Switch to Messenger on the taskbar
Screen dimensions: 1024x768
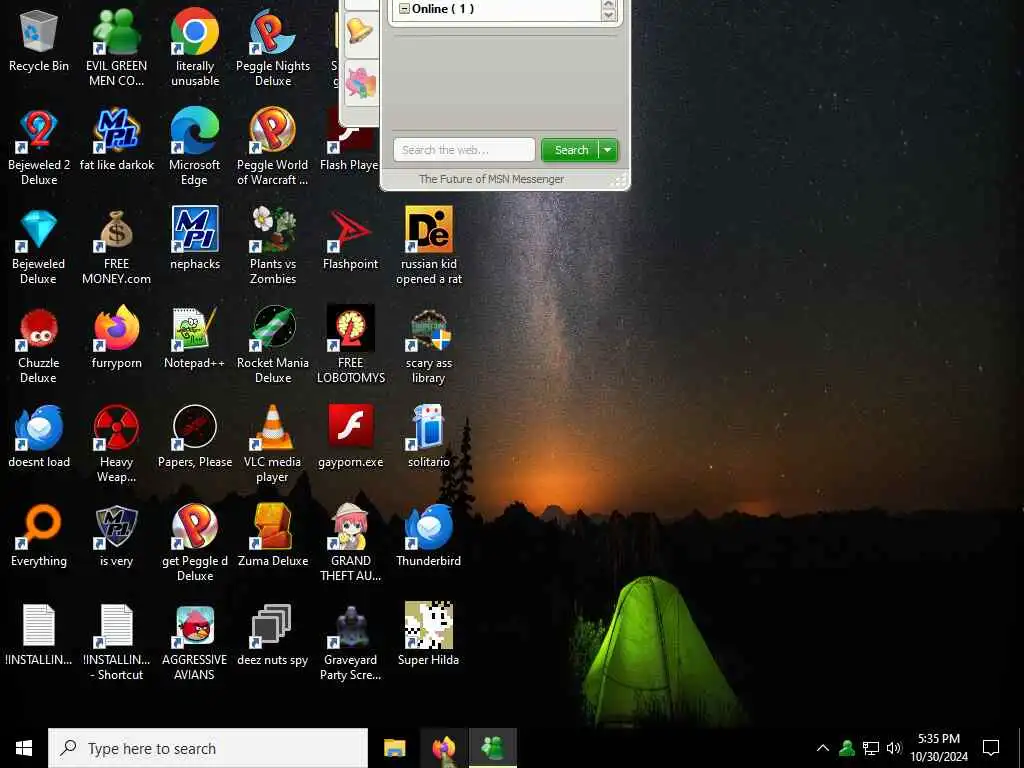point(493,748)
